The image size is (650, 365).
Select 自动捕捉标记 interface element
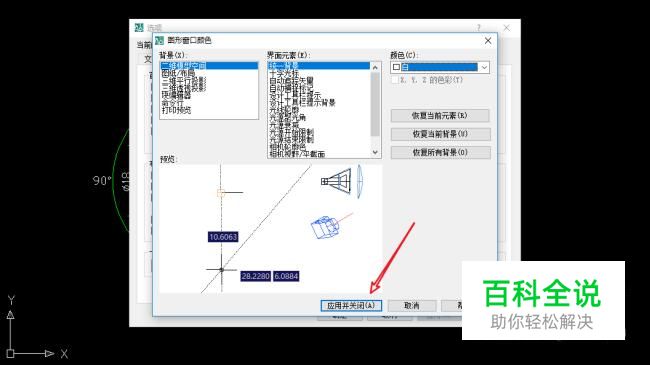pyautogui.click(x=291, y=88)
